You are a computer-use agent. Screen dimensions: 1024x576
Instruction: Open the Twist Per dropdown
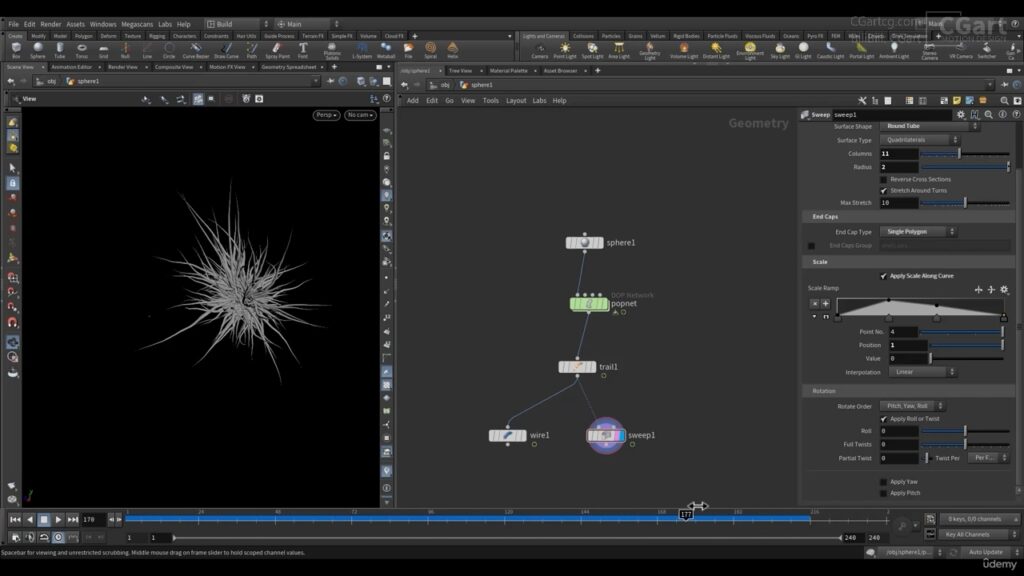[987, 458]
